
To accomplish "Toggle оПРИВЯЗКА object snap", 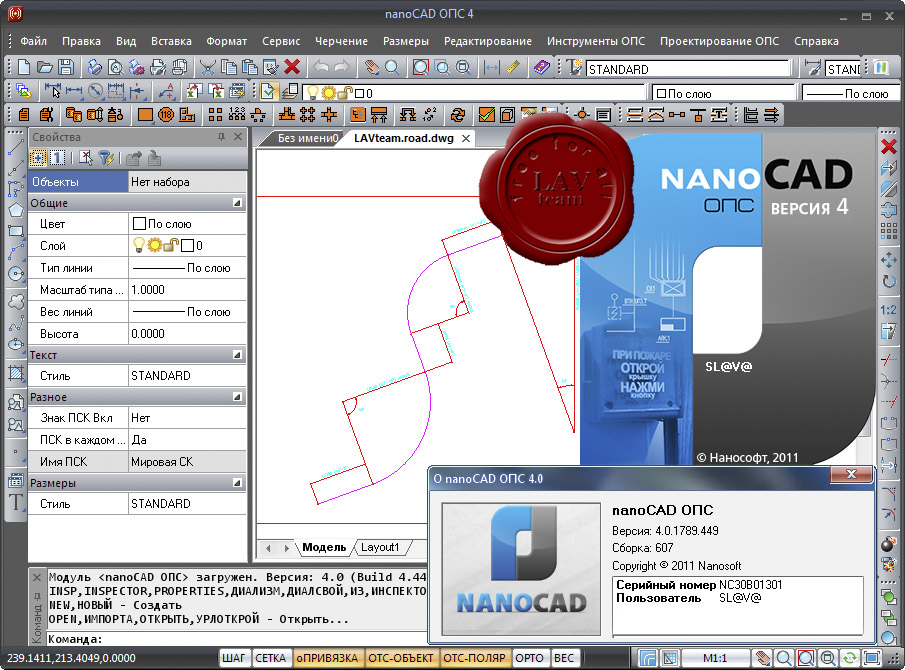I will tap(327, 658).
